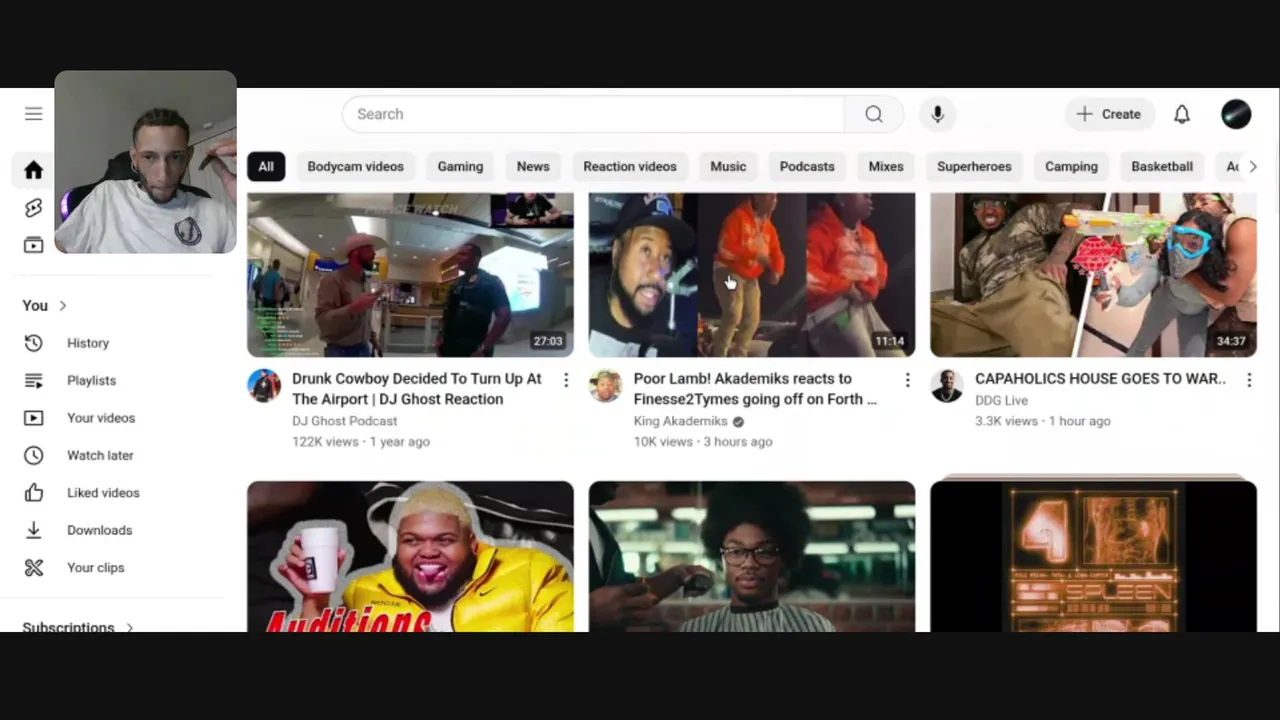
Task: Click the search magnifier button
Action: 874,114
